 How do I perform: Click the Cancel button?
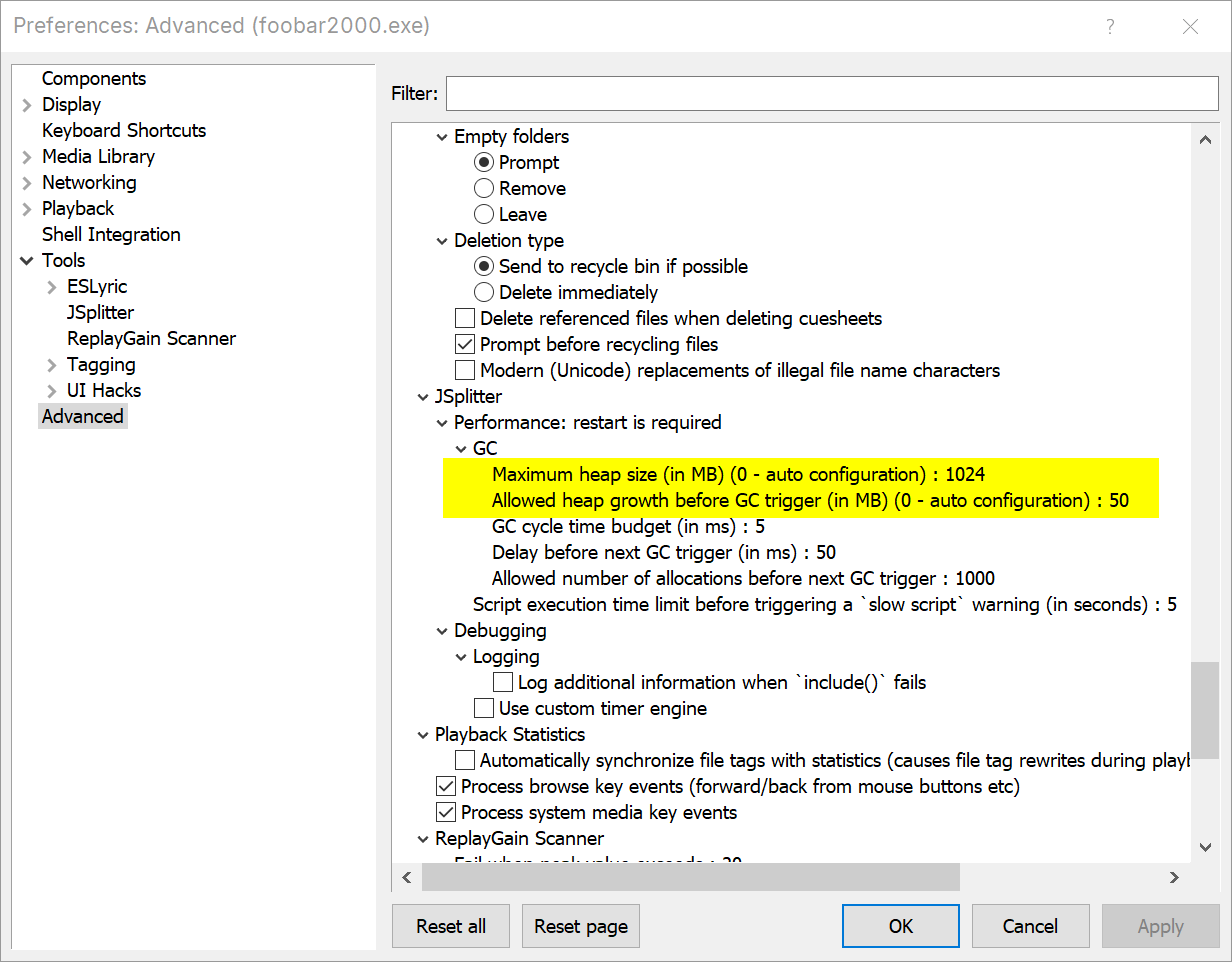point(1031,926)
